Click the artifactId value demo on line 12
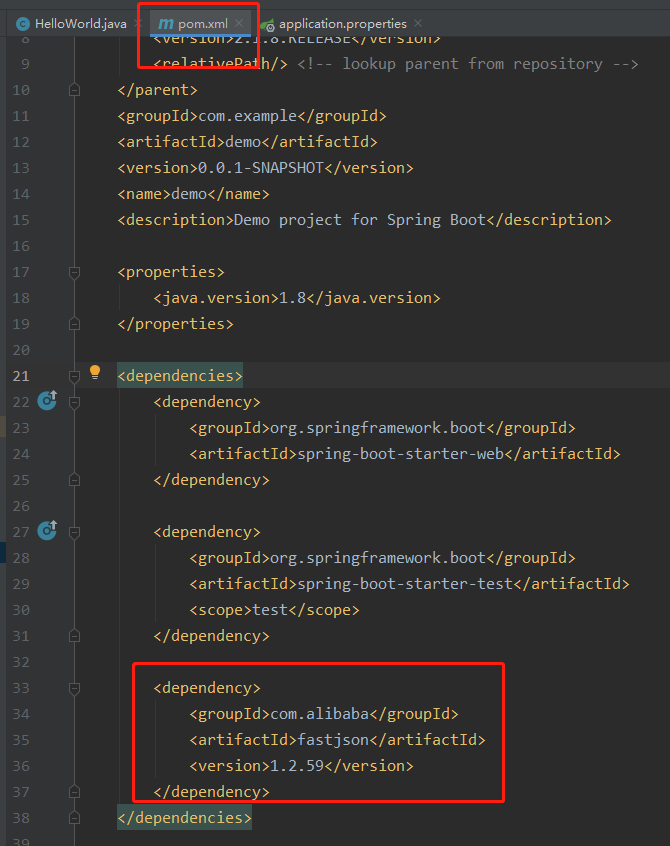 click(x=243, y=142)
